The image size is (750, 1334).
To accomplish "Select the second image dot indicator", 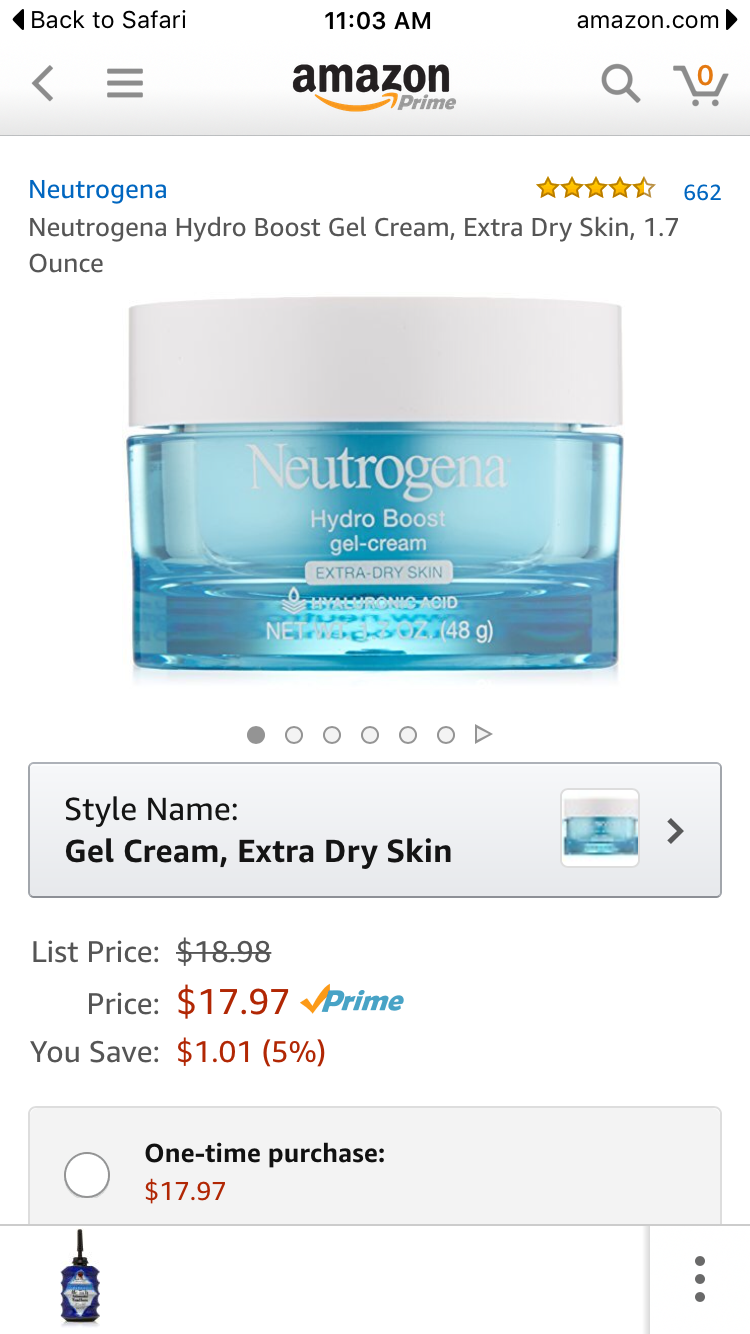I will (294, 735).
